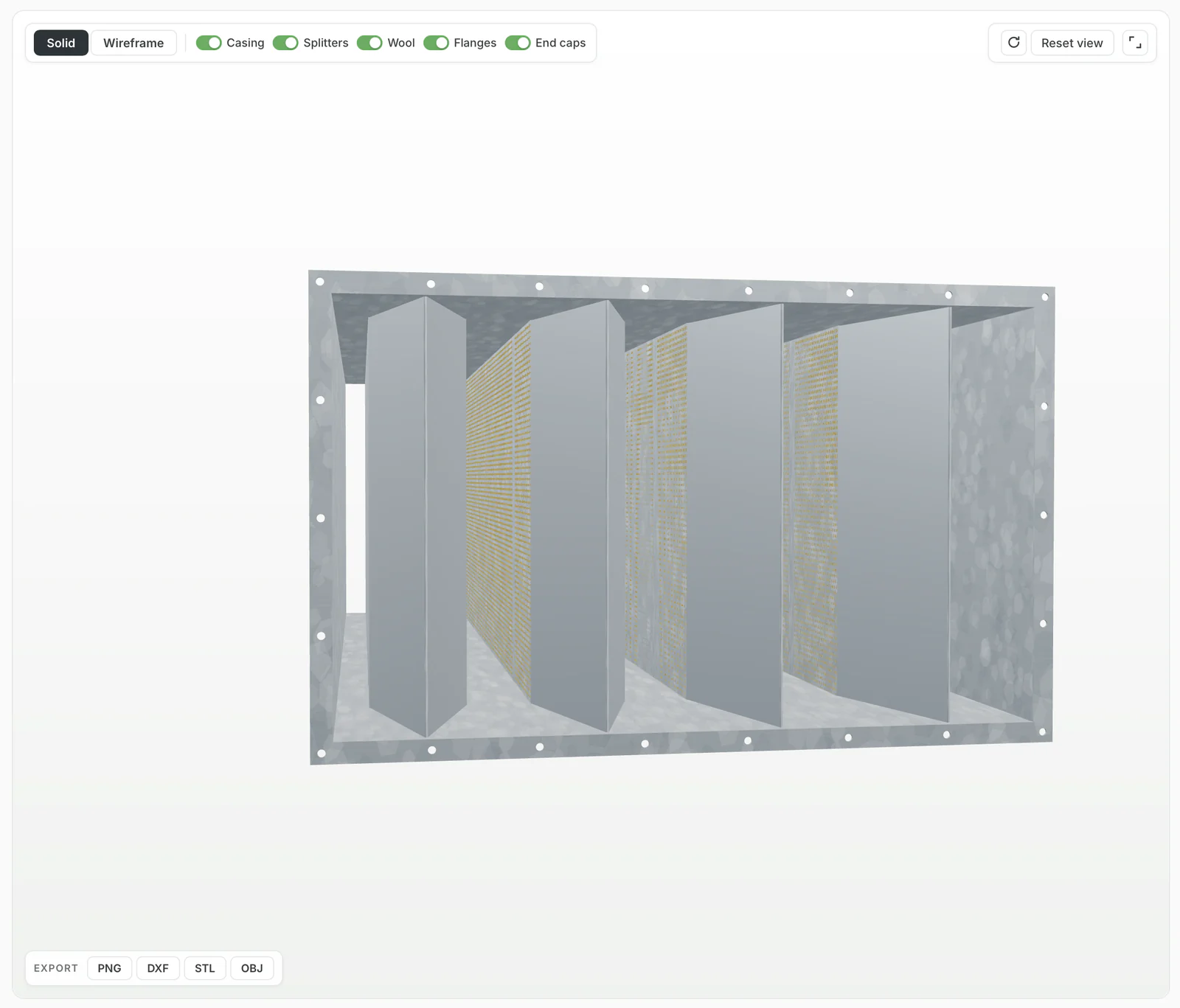
Task: Click the refresh view icon
Action: [1013, 43]
